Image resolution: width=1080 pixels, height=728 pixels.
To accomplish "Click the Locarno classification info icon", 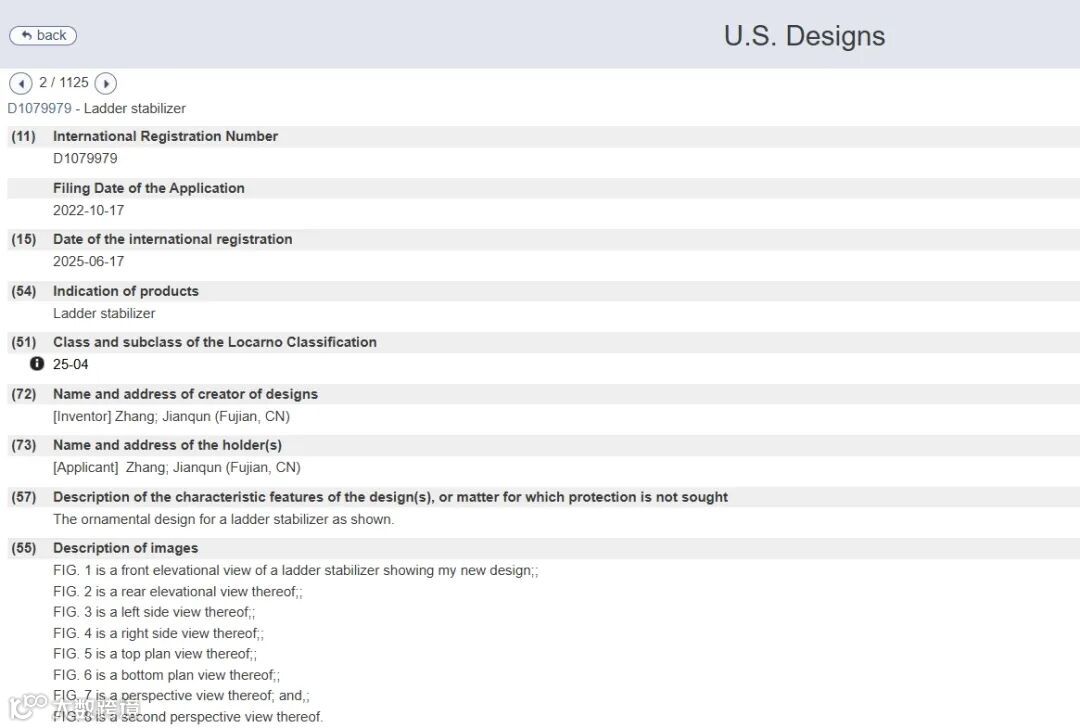I will pos(37,364).
